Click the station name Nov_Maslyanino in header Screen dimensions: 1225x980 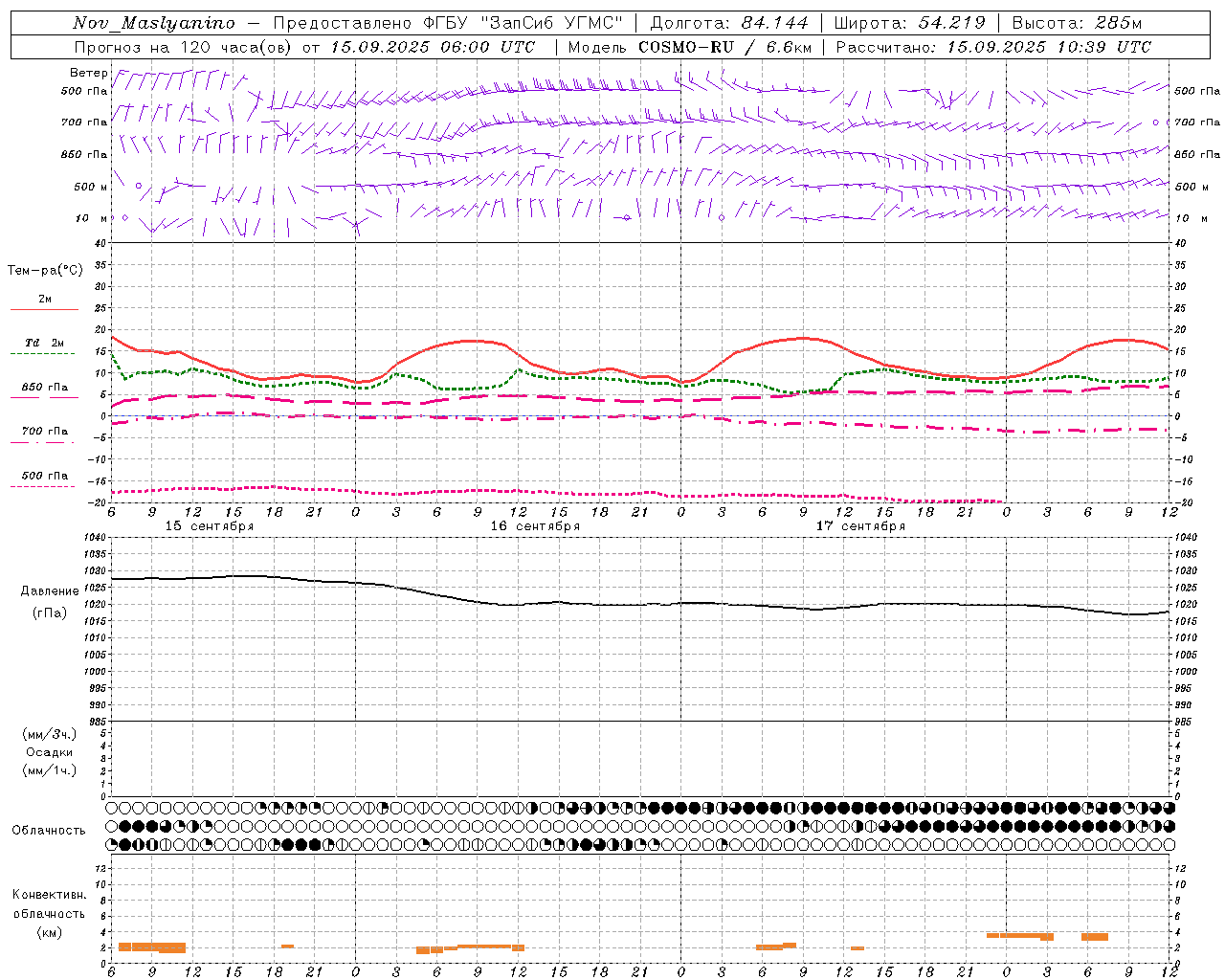(154, 23)
